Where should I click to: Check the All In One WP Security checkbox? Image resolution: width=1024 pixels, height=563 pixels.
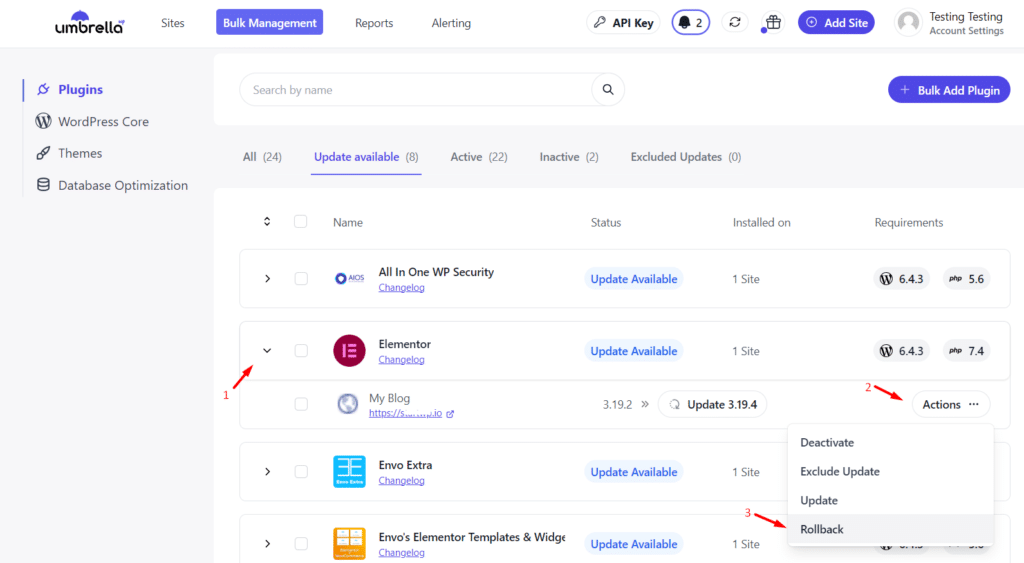(301, 279)
